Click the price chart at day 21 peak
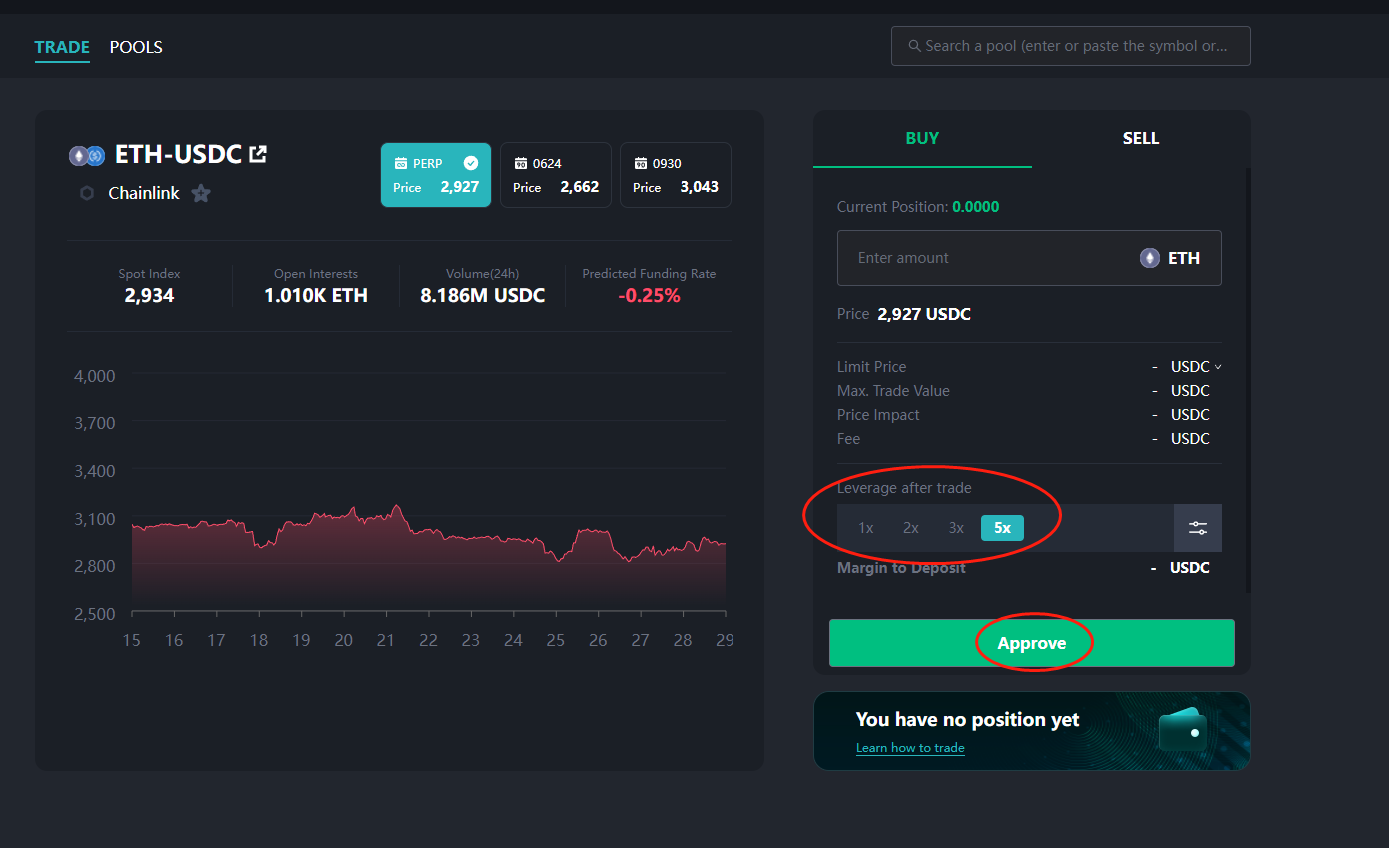1389x848 pixels. click(x=397, y=508)
